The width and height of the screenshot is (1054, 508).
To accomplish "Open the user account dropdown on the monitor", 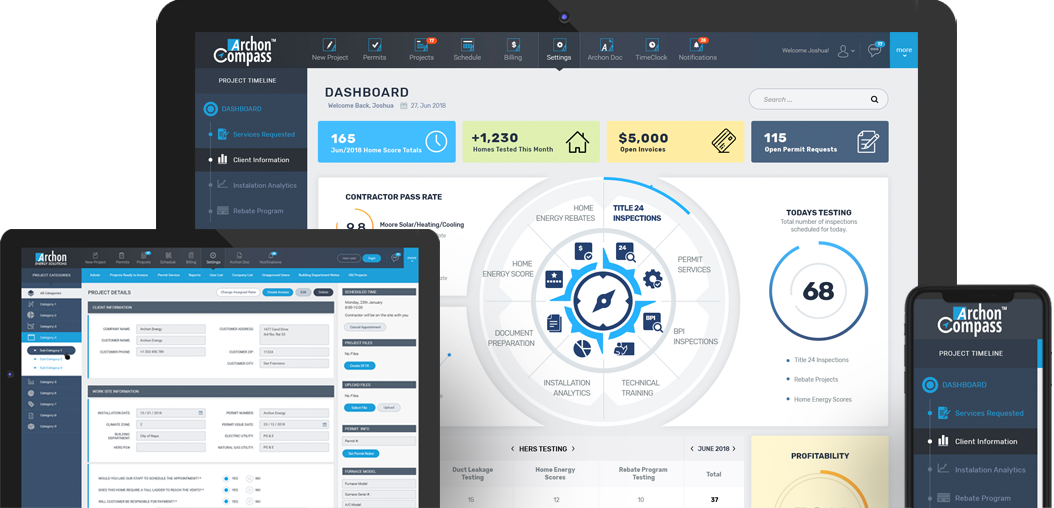I will pos(846,50).
